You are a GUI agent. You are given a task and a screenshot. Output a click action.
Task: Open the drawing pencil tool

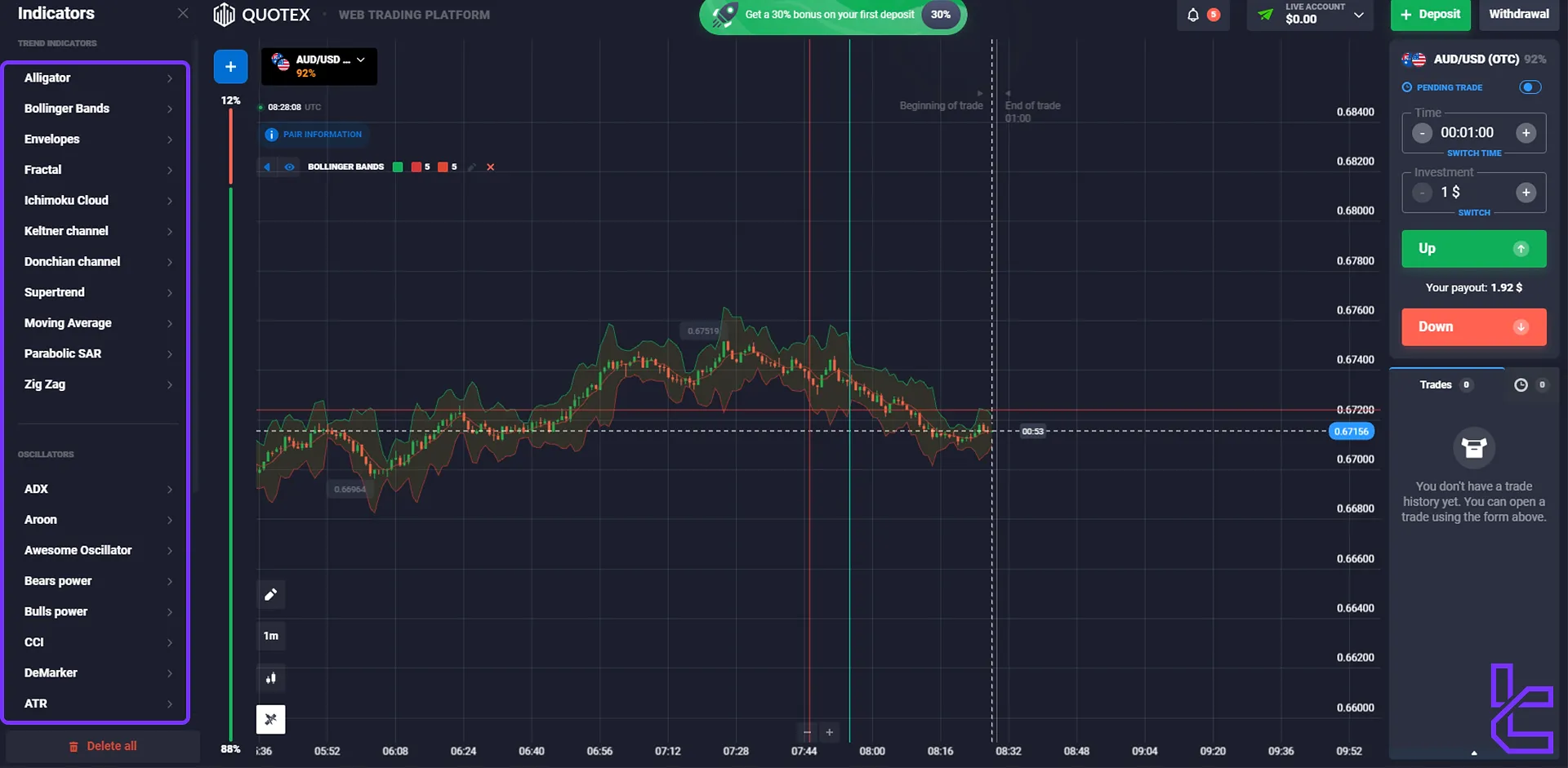[271, 594]
